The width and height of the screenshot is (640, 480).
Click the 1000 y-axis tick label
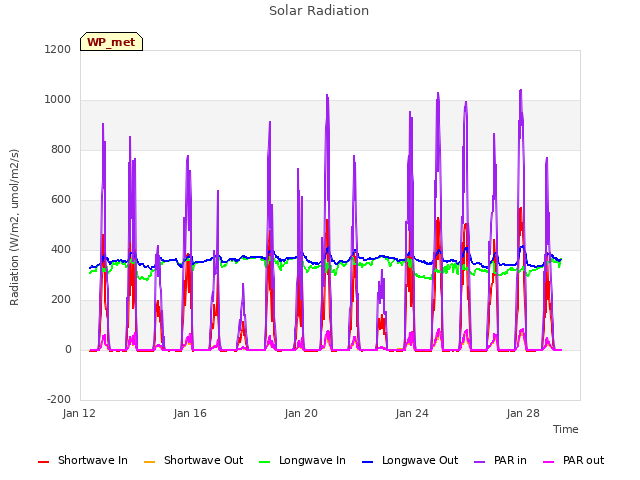[x=58, y=100]
